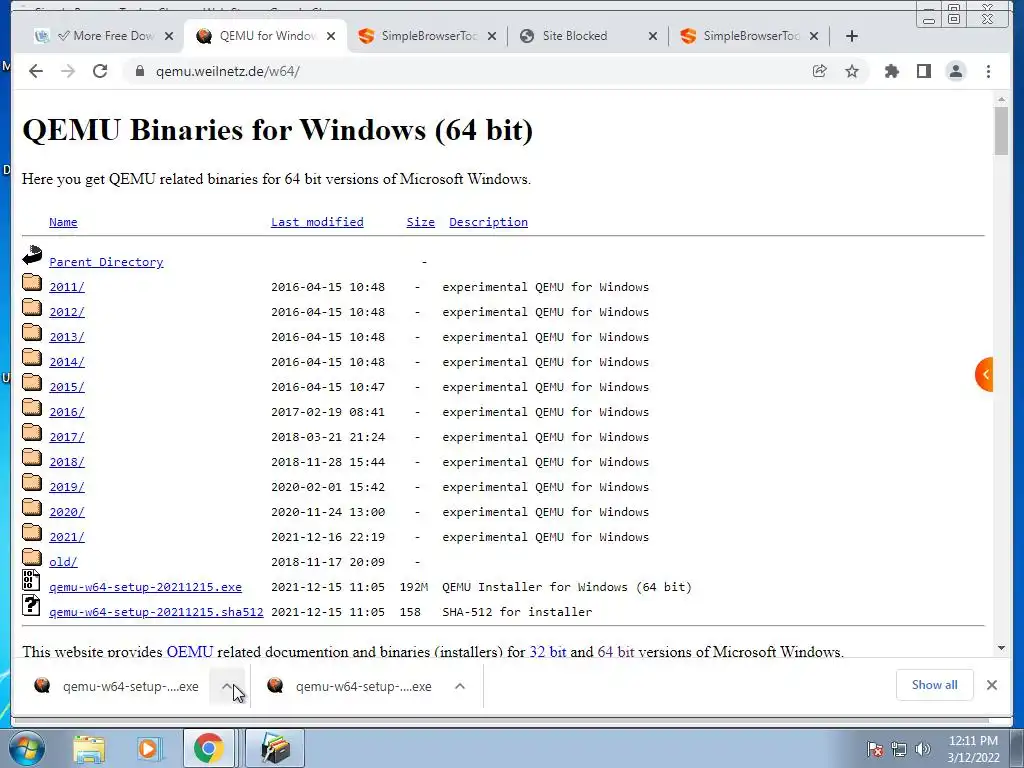Click scrollbar down arrow
The height and width of the screenshot is (768, 1024).
[1001, 648]
